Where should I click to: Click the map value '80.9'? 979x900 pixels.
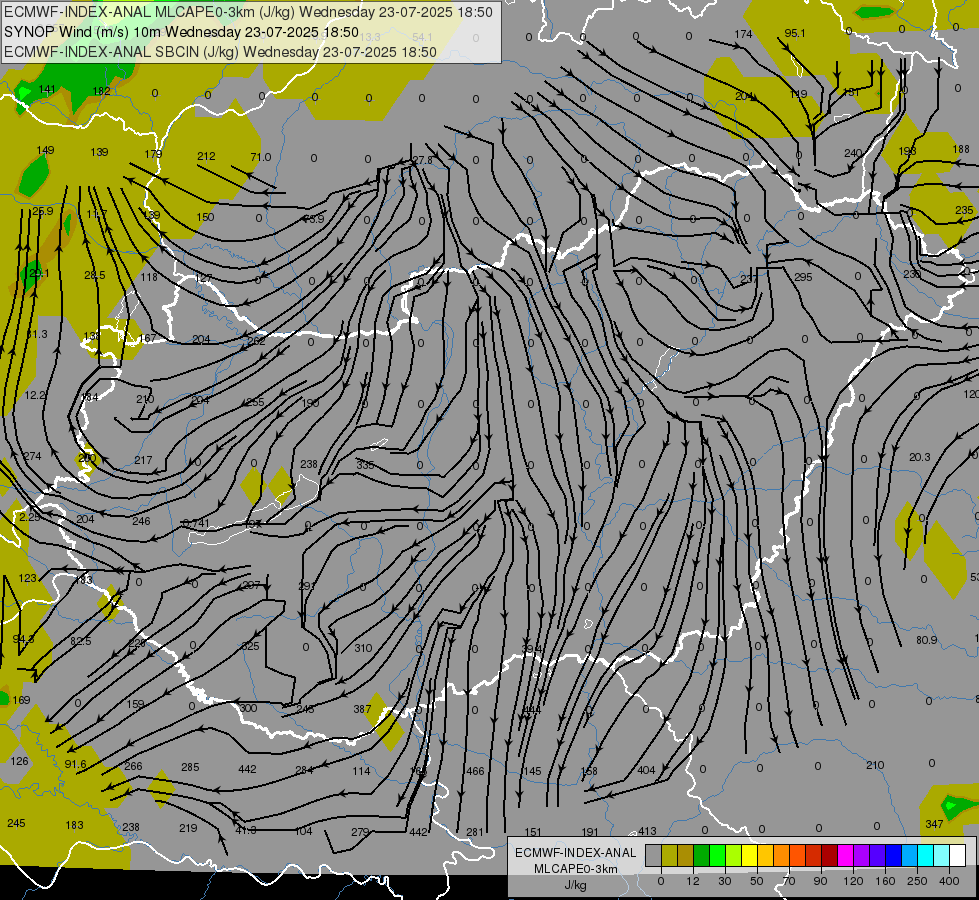tap(927, 640)
